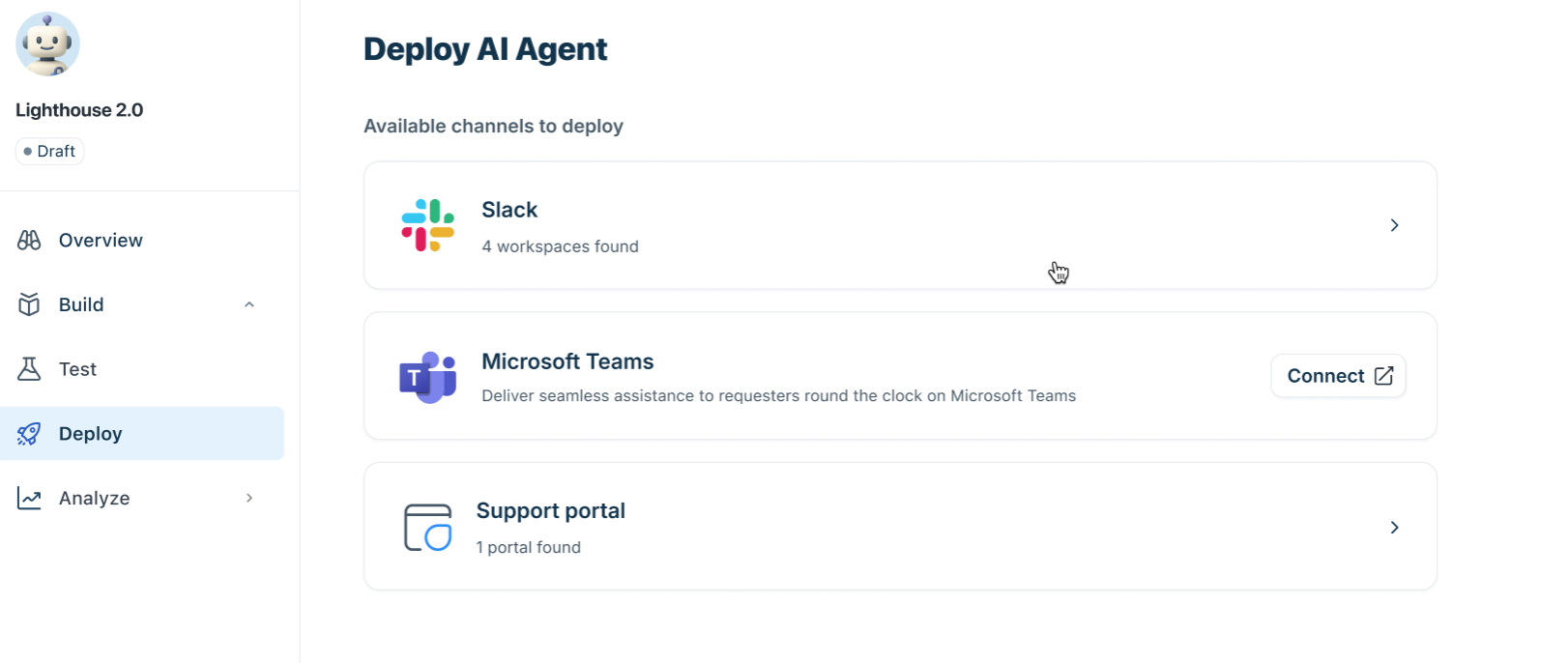
Task: Click the Build cube icon
Action: pyautogui.click(x=29, y=304)
